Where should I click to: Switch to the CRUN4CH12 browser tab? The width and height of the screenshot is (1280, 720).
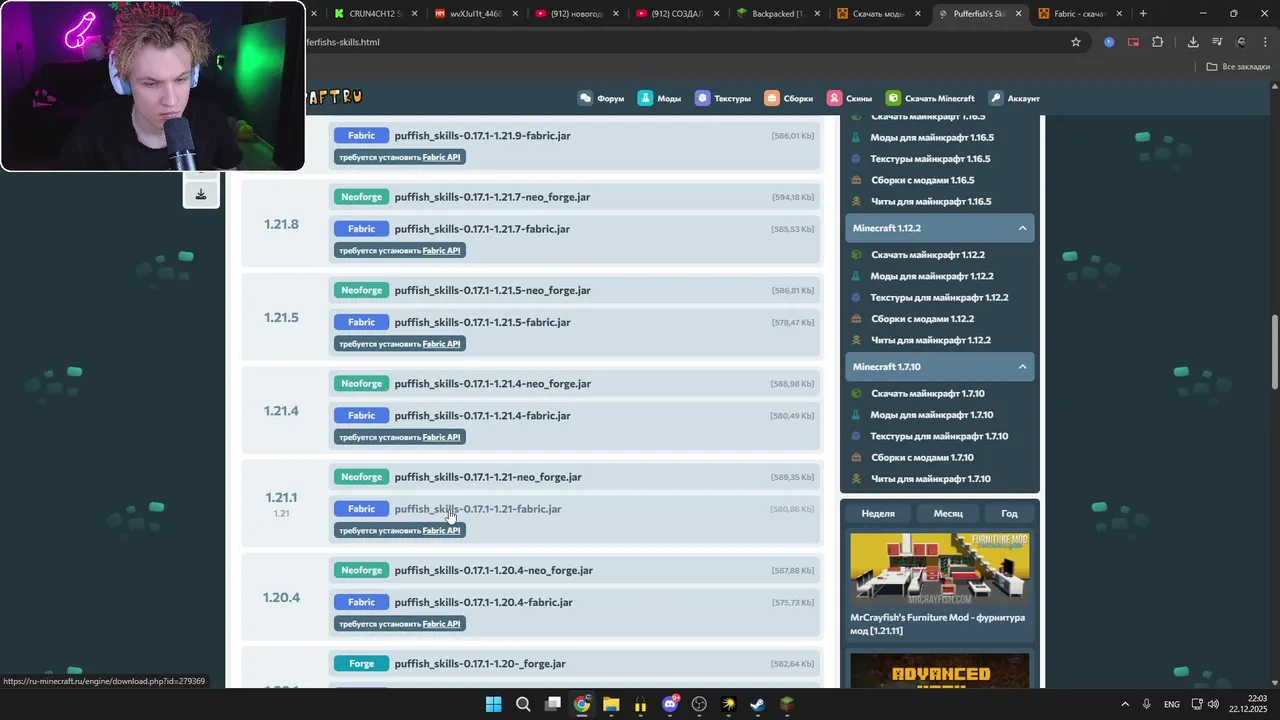[x=375, y=14]
